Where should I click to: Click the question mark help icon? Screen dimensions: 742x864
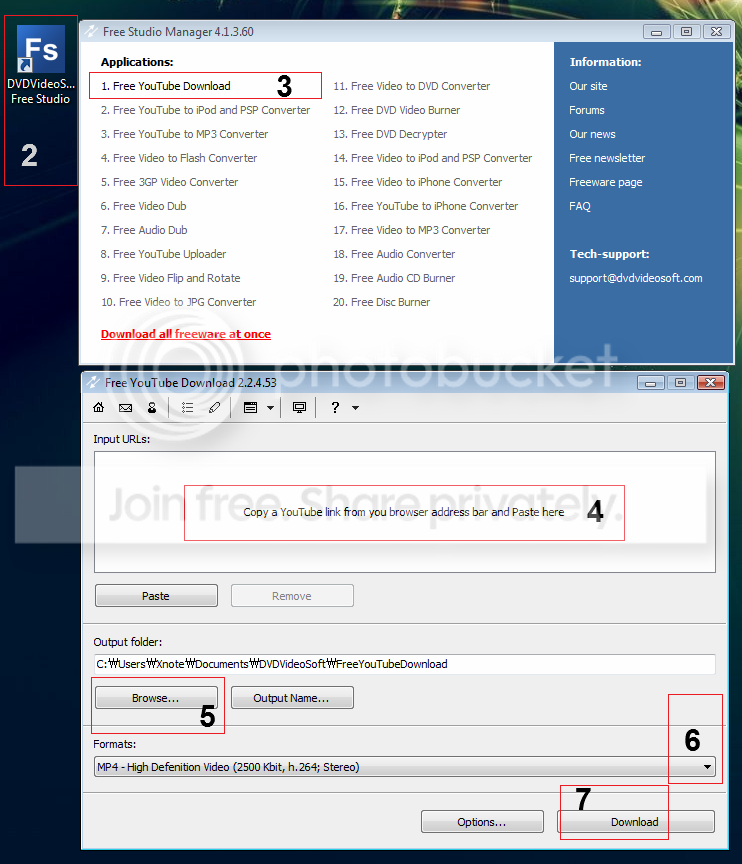click(x=335, y=407)
